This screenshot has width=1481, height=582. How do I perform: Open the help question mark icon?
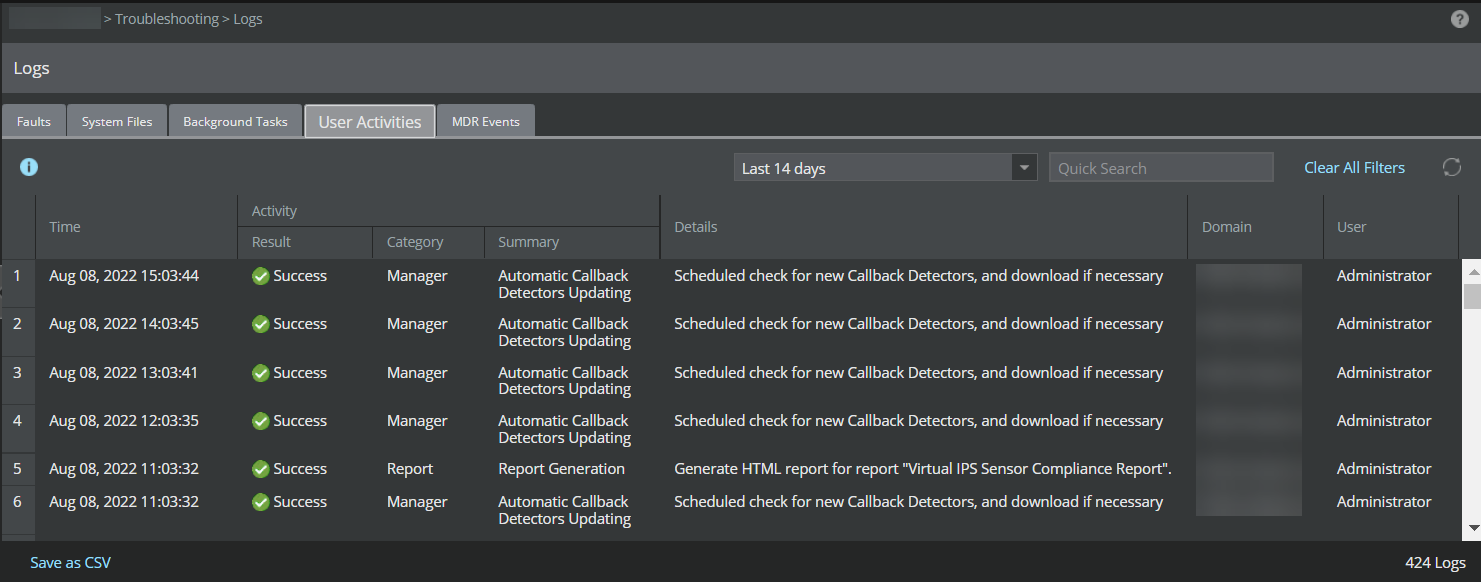[1460, 19]
